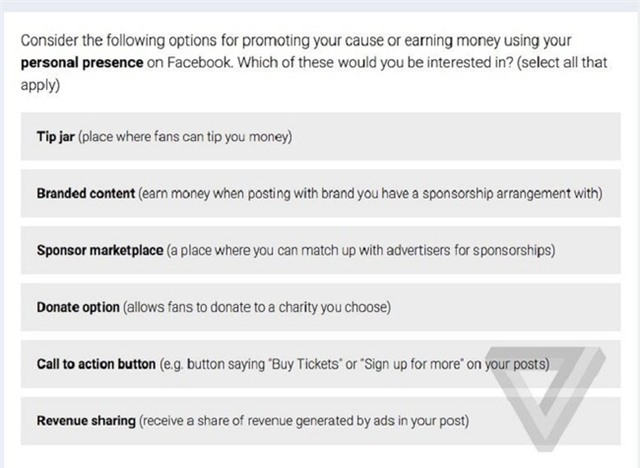Image resolution: width=640 pixels, height=468 pixels.
Task: Enable the Call to action button option
Action: tap(320, 364)
